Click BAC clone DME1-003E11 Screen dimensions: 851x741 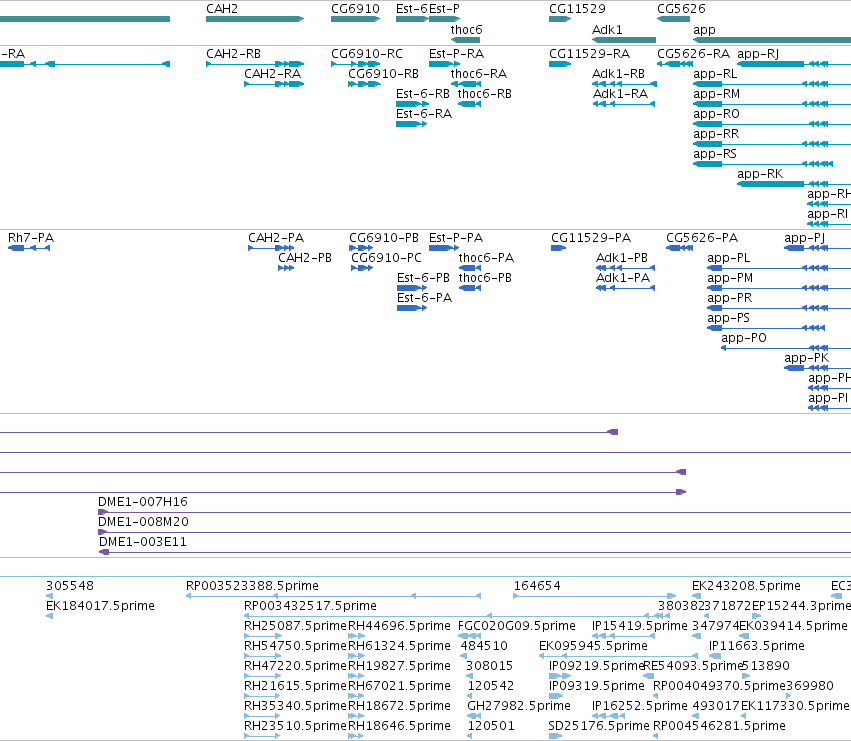pyautogui.click(x=475, y=552)
